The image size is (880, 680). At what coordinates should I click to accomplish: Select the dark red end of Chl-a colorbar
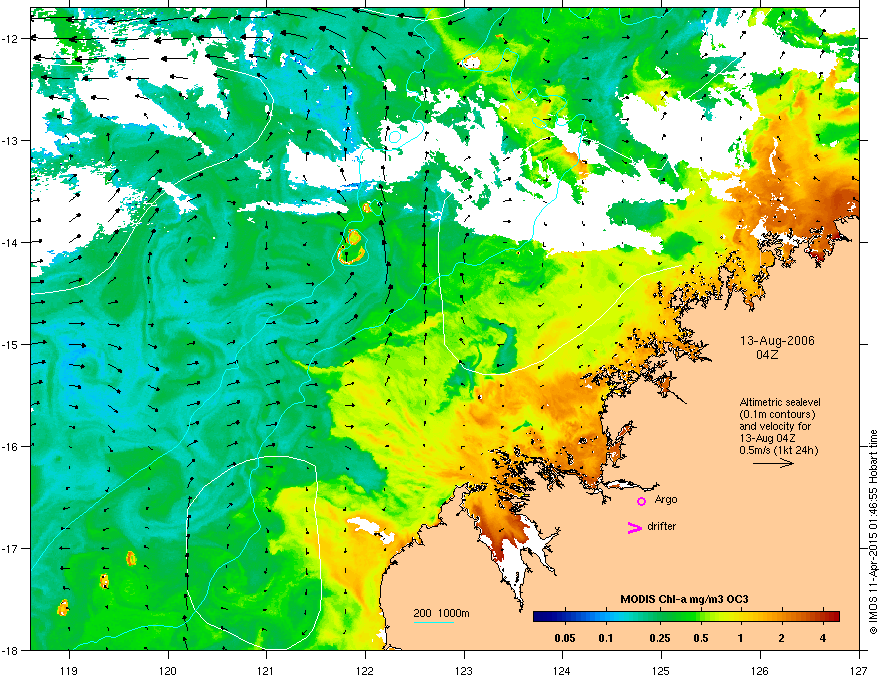pyautogui.click(x=833, y=617)
